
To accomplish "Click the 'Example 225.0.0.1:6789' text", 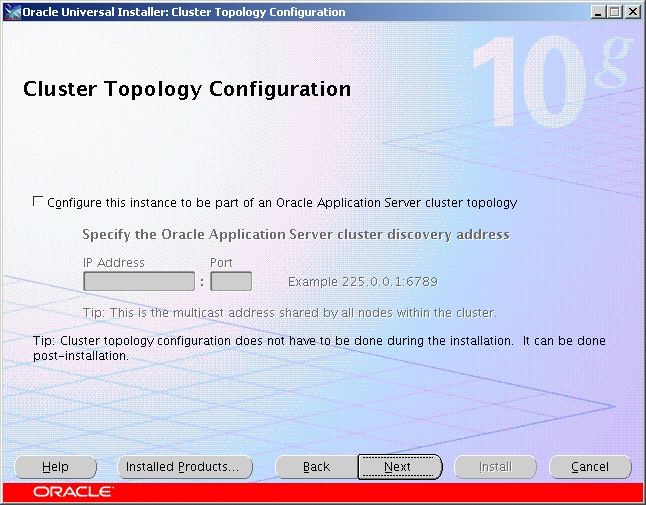I will [x=363, y=282].
